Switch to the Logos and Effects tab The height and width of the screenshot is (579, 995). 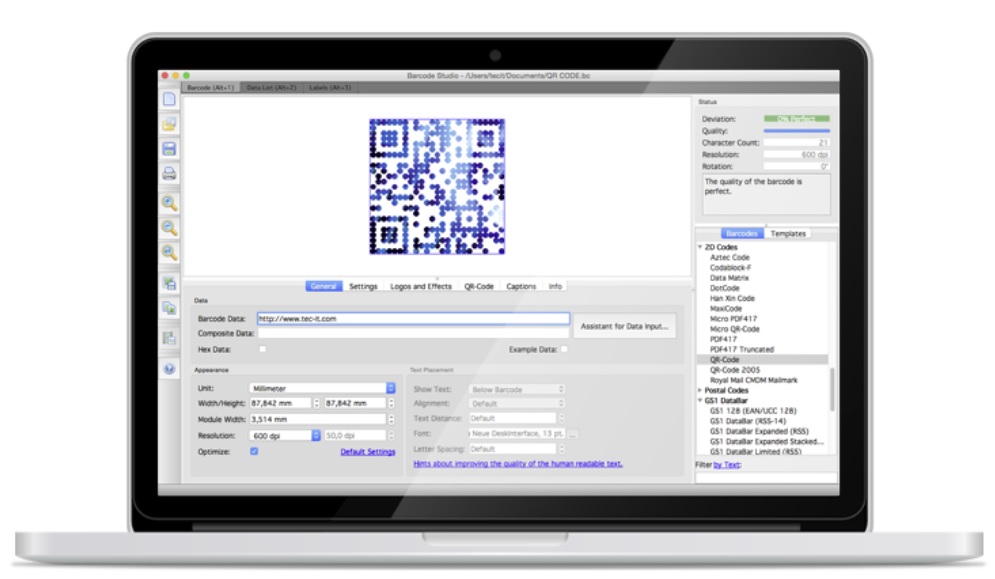coord(421,286)
